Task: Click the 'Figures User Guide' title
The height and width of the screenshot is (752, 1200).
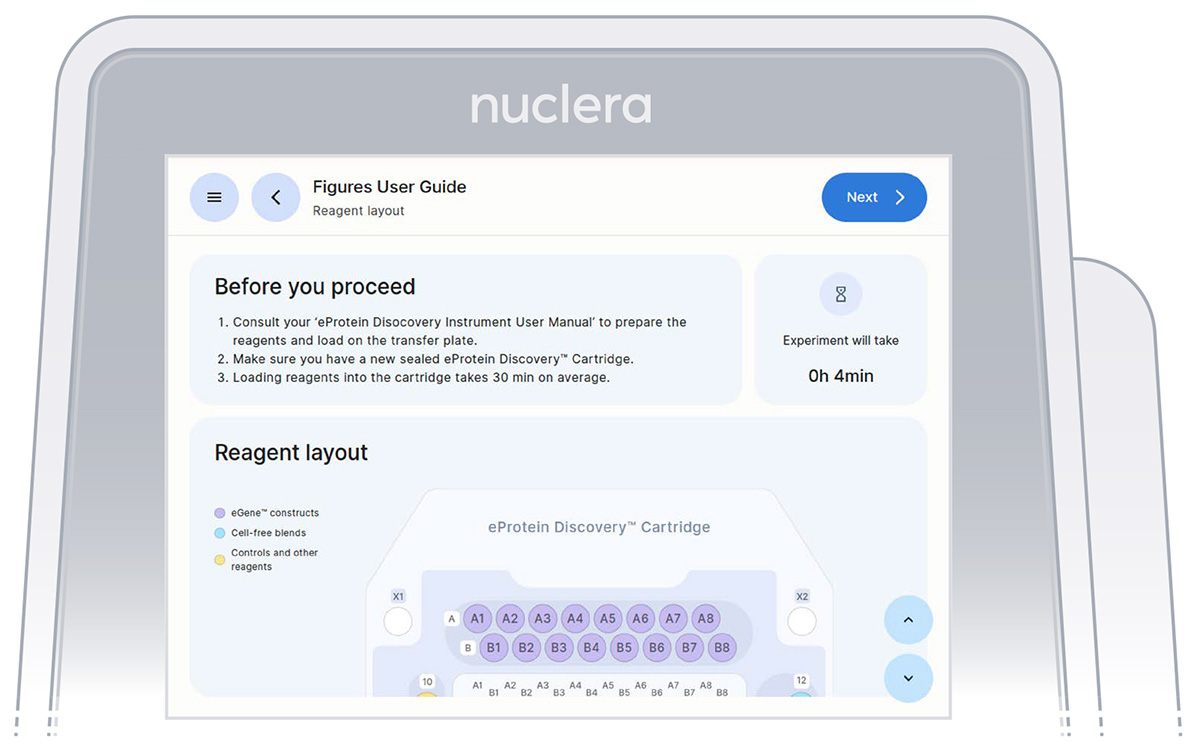Action: pos(390,187)
